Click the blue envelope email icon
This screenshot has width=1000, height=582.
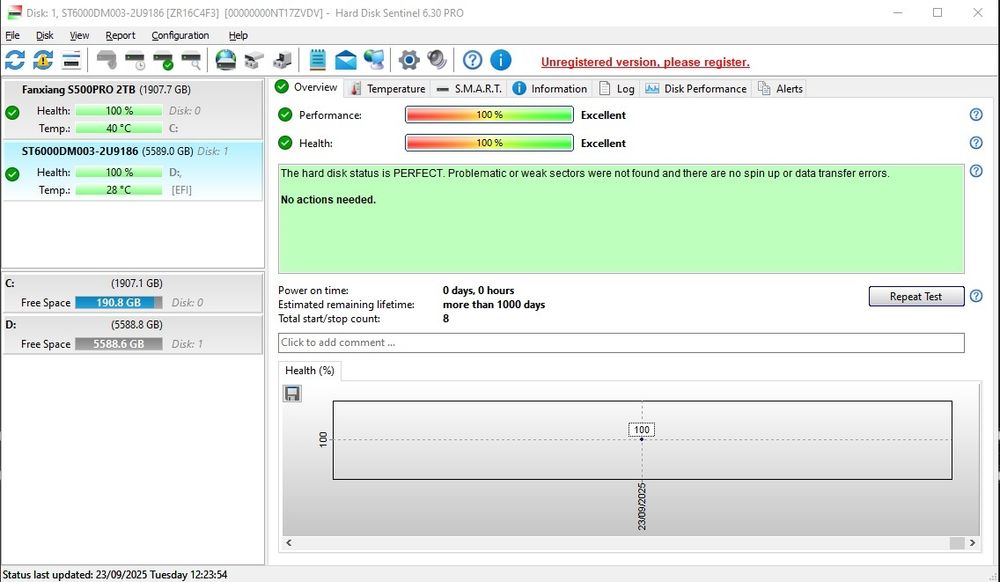[x=346, y=61]
